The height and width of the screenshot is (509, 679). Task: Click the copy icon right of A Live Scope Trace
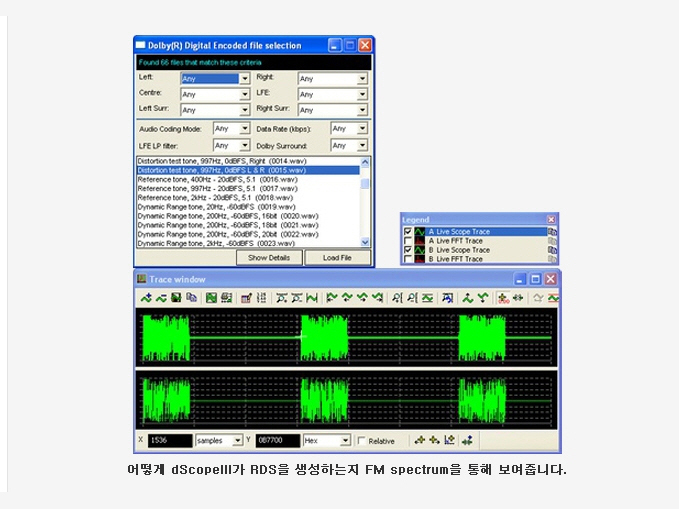pyautogui.click(x=552, y=232)
